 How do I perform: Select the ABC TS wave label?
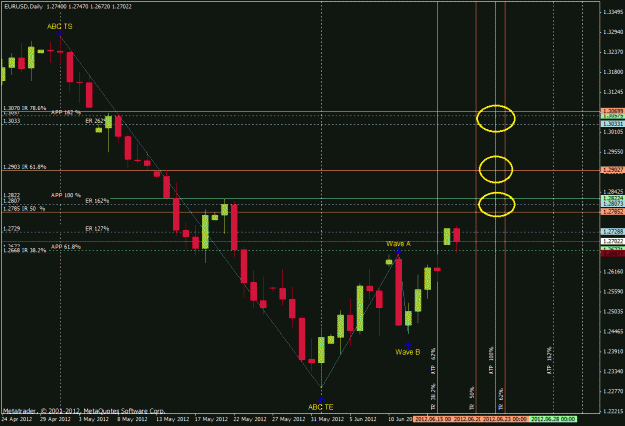pyautogui.click(x=60, y=26)
